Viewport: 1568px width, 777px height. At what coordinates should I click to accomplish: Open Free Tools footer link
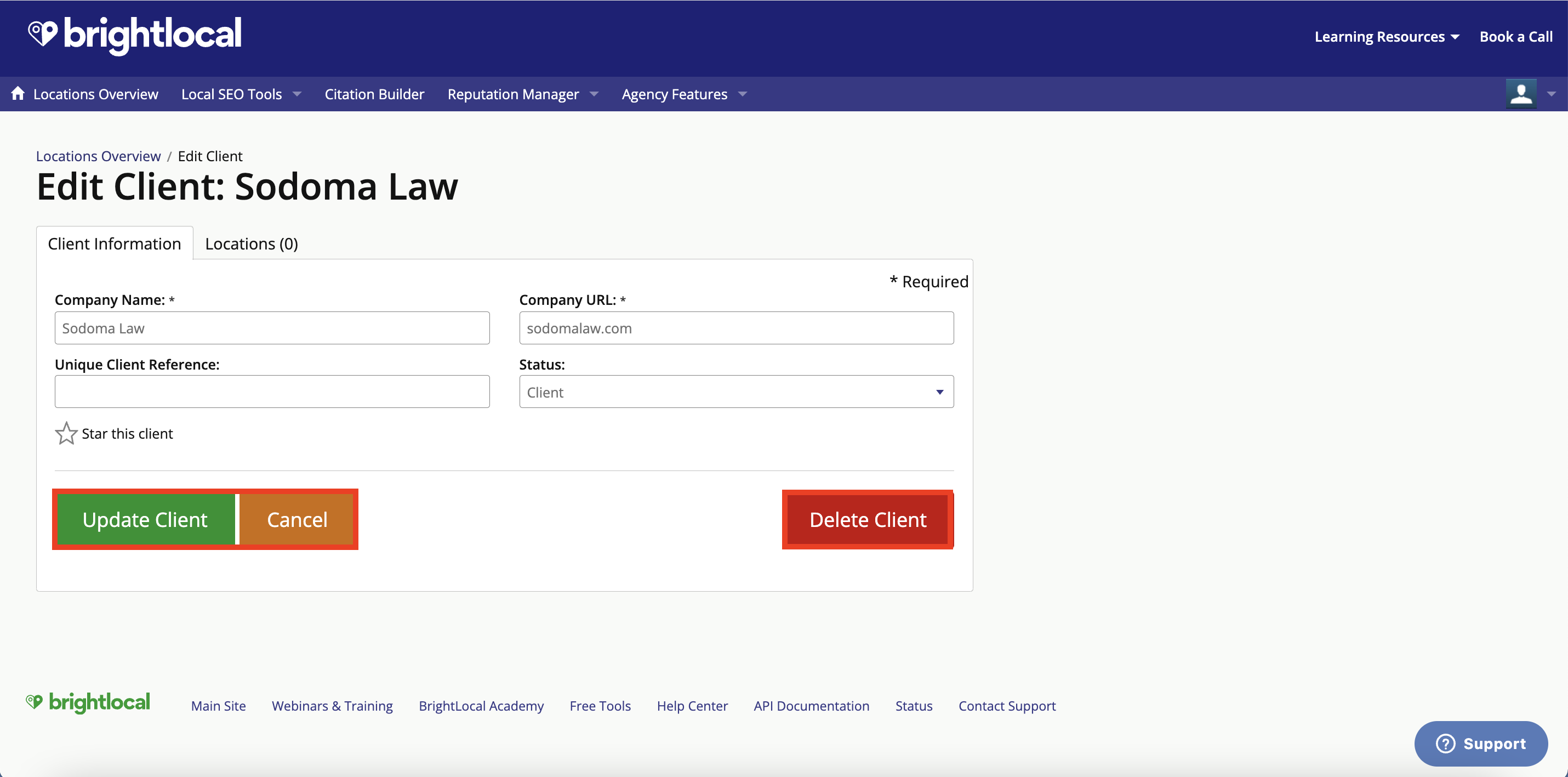click(600, 706)
